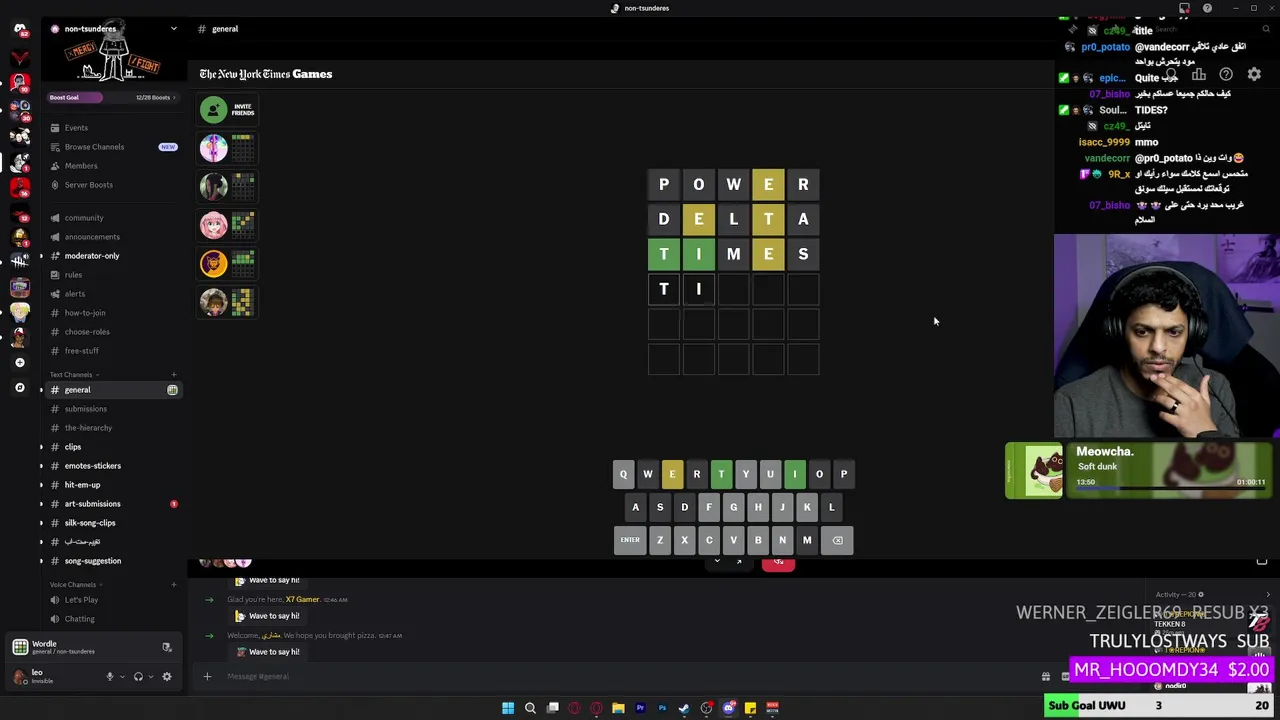
Task: Open Discord help question mark icon
Action: (x=1207, y=8)
